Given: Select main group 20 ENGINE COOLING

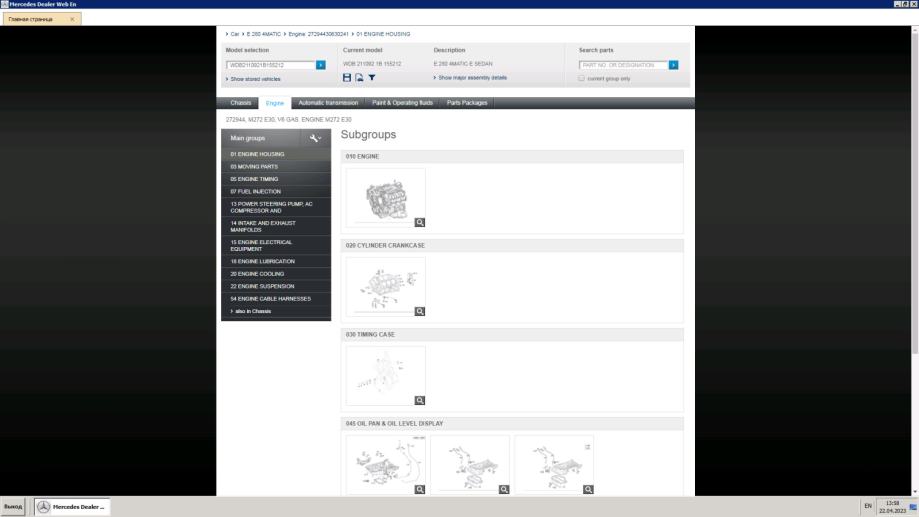Looking at the screenshot, I should 276,274.
